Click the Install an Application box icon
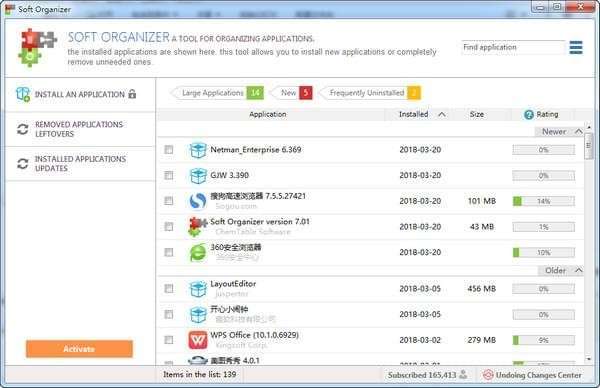The width and height of the screenshot is (600, 388). point(23,94)
